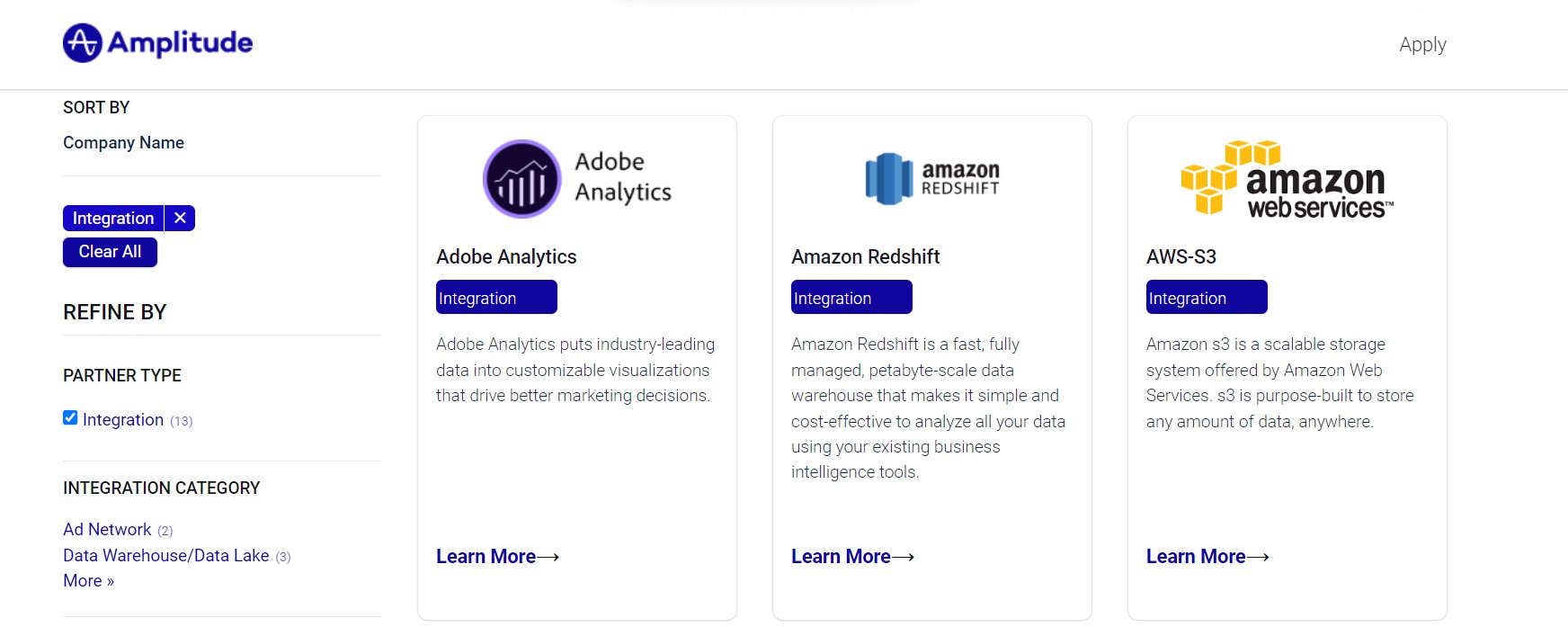
Task: Uncheck the Integration partner type checkbox
Action: 70,417
